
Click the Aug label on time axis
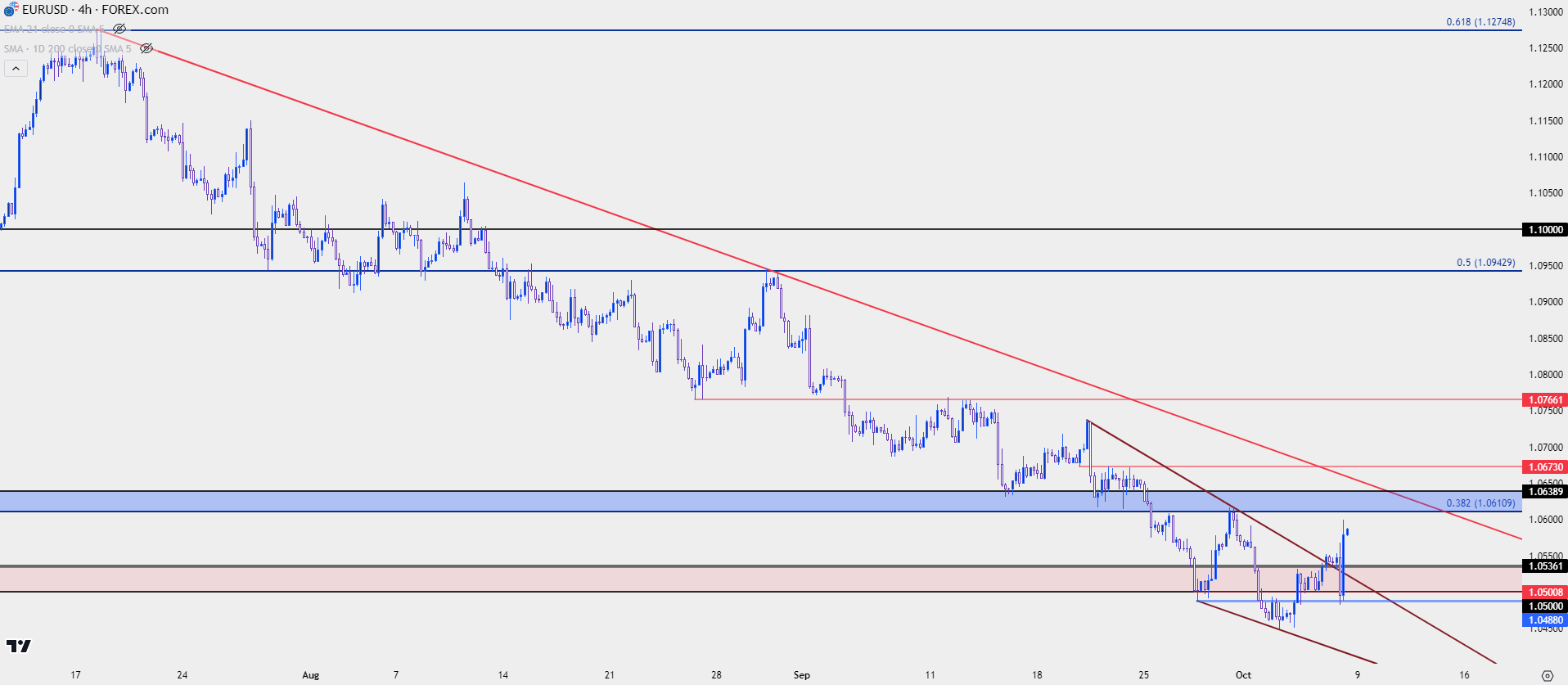pyautogui.click(x=310, y=675)
